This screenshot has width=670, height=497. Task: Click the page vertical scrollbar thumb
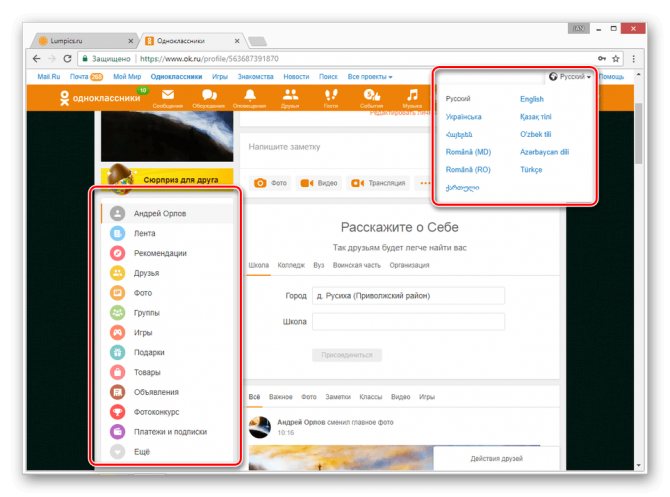point(638,133)
